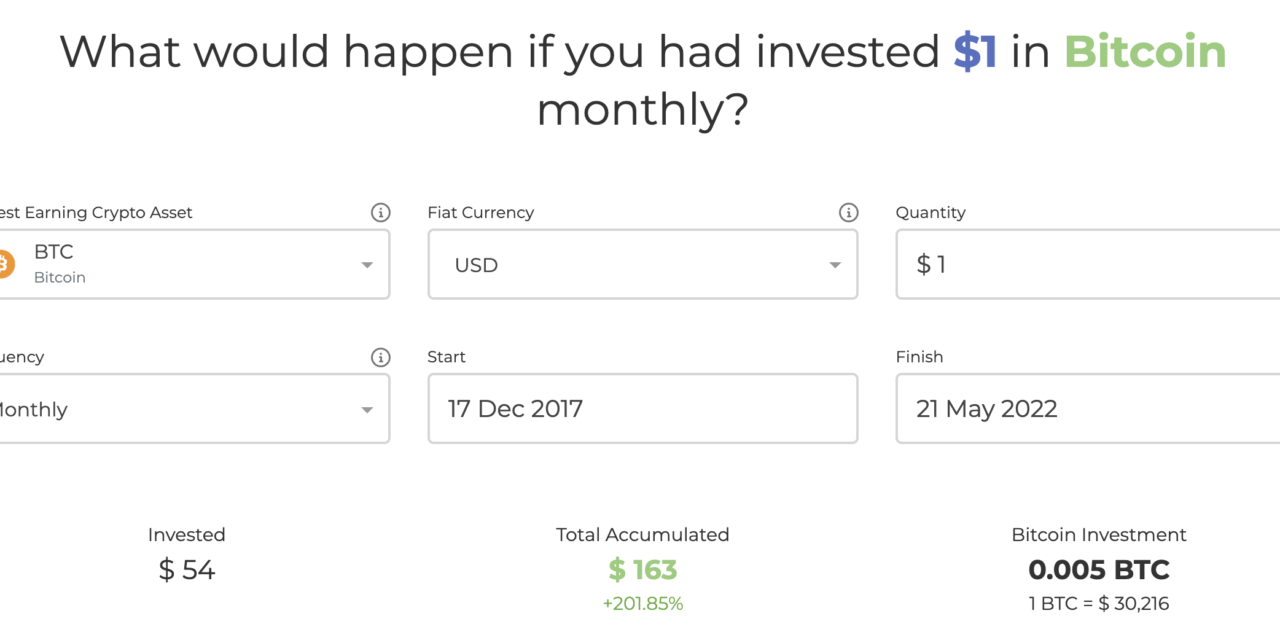Expand the Monthly frequency dropdown
Screen dimensions: 1280x640
click(x=366, y=408)
